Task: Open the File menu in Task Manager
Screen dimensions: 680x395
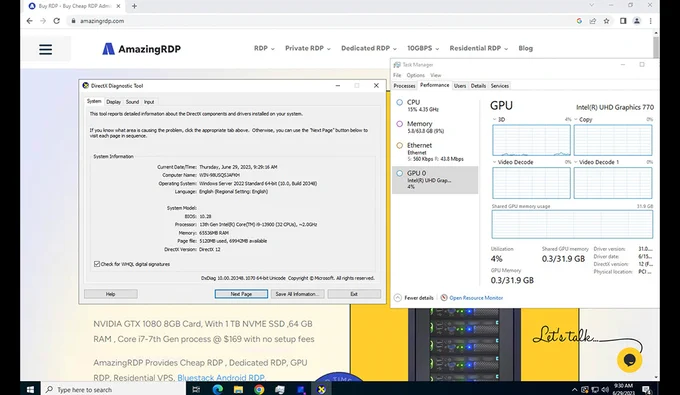Action: click(397, 75)
